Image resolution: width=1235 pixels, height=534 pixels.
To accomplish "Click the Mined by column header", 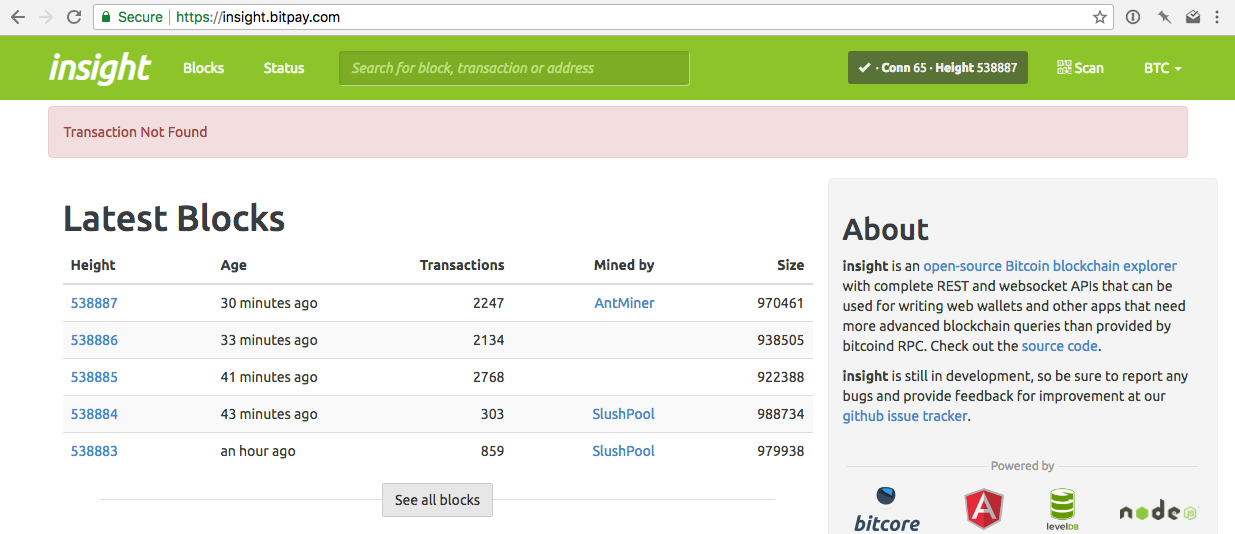I will pyautogui.click(x=624, y=265).
